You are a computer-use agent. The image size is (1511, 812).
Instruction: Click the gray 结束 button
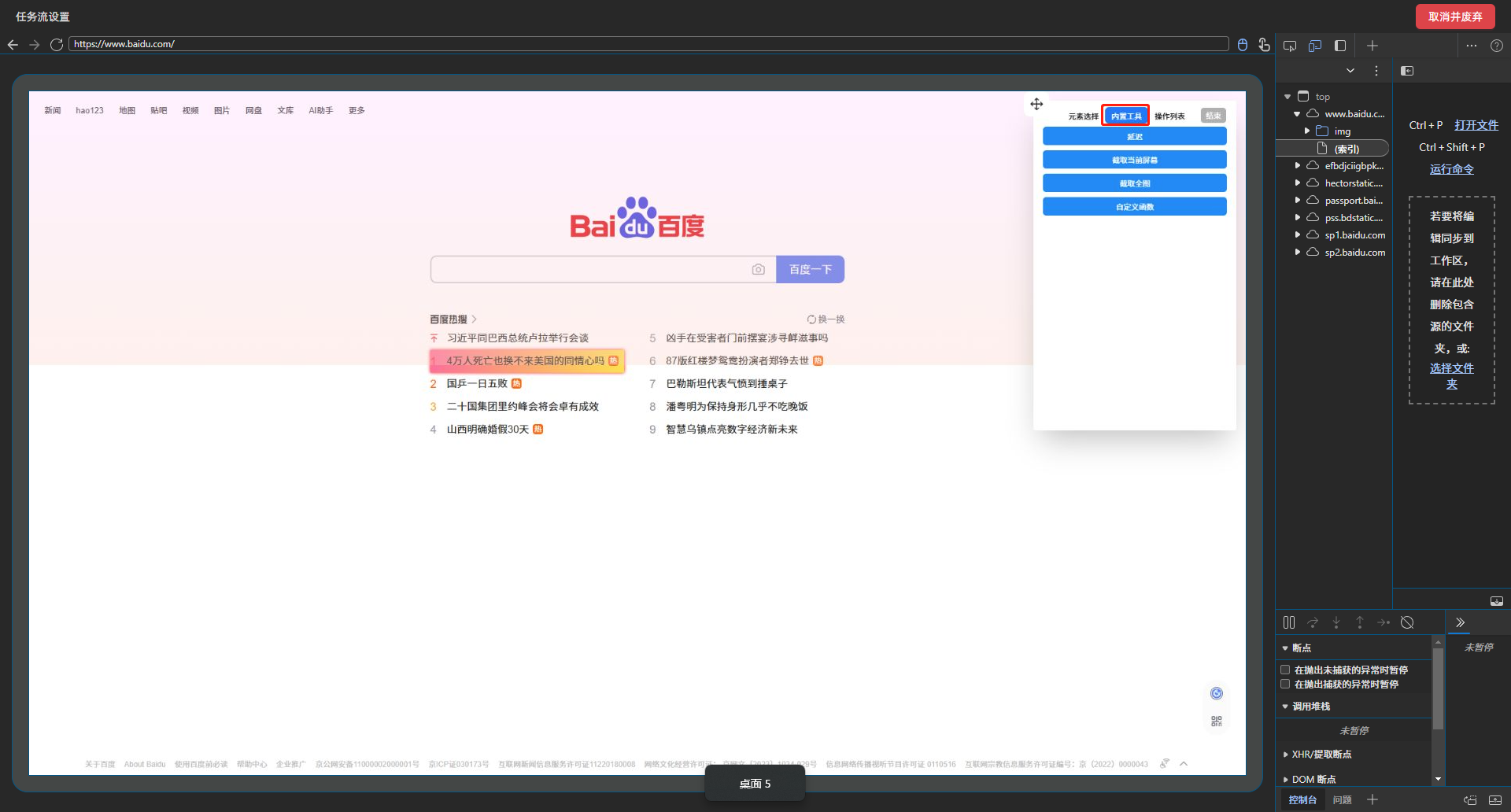tap(1213, 116)
